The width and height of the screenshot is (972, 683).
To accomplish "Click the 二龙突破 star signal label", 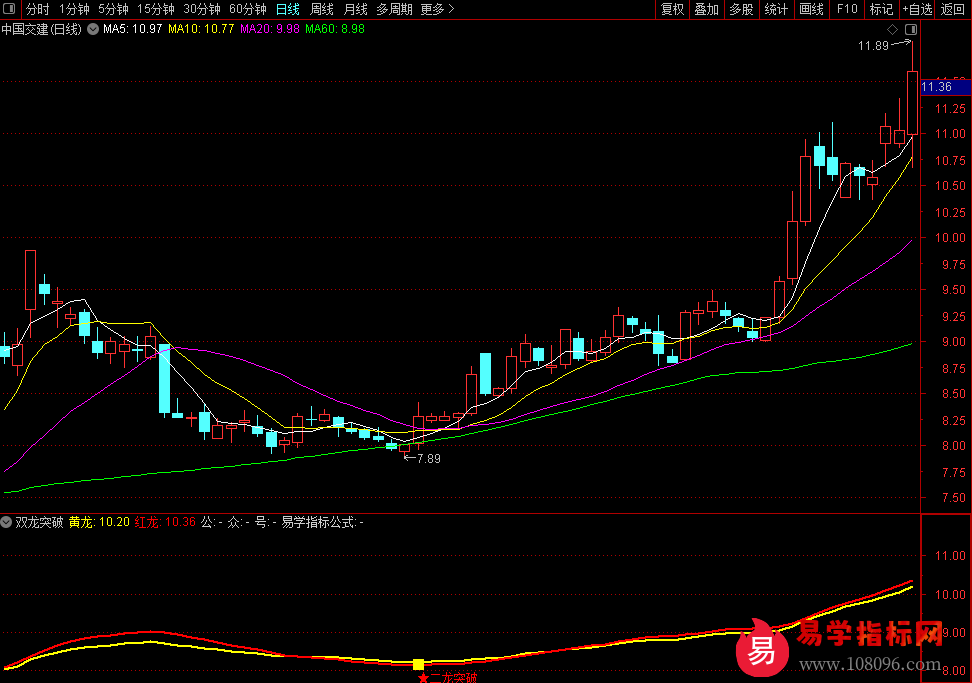I will click(x=448, y=677).
